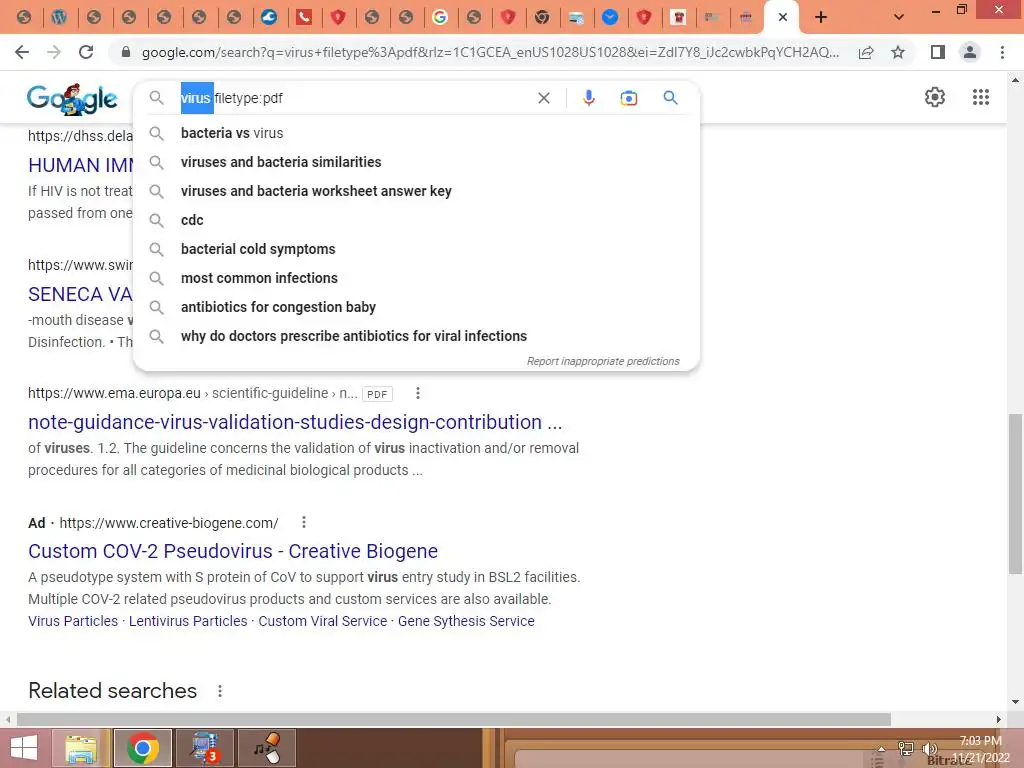Switch to the blue Messenger-style tab
The width and height of the screenshot is (1024, 768).
point(610,17)
